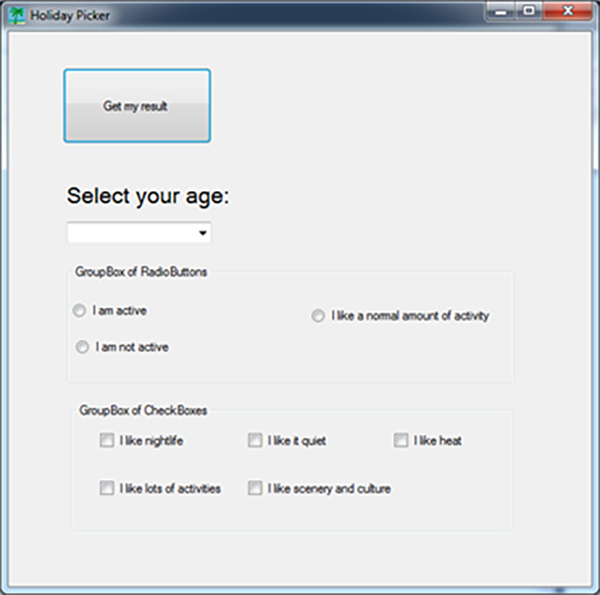
Task: Toggle the I like lots of activities checkbox
Action: point(106,489)
